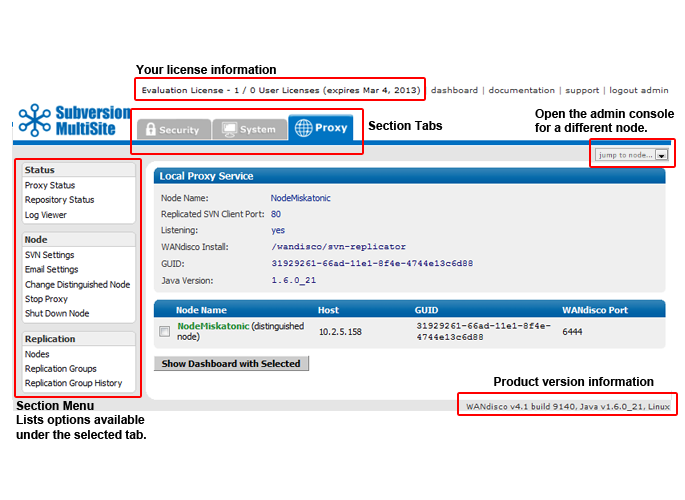Switch to the Security tab
The height and width of the screenshot is (500, 685).
pos(174,129)
